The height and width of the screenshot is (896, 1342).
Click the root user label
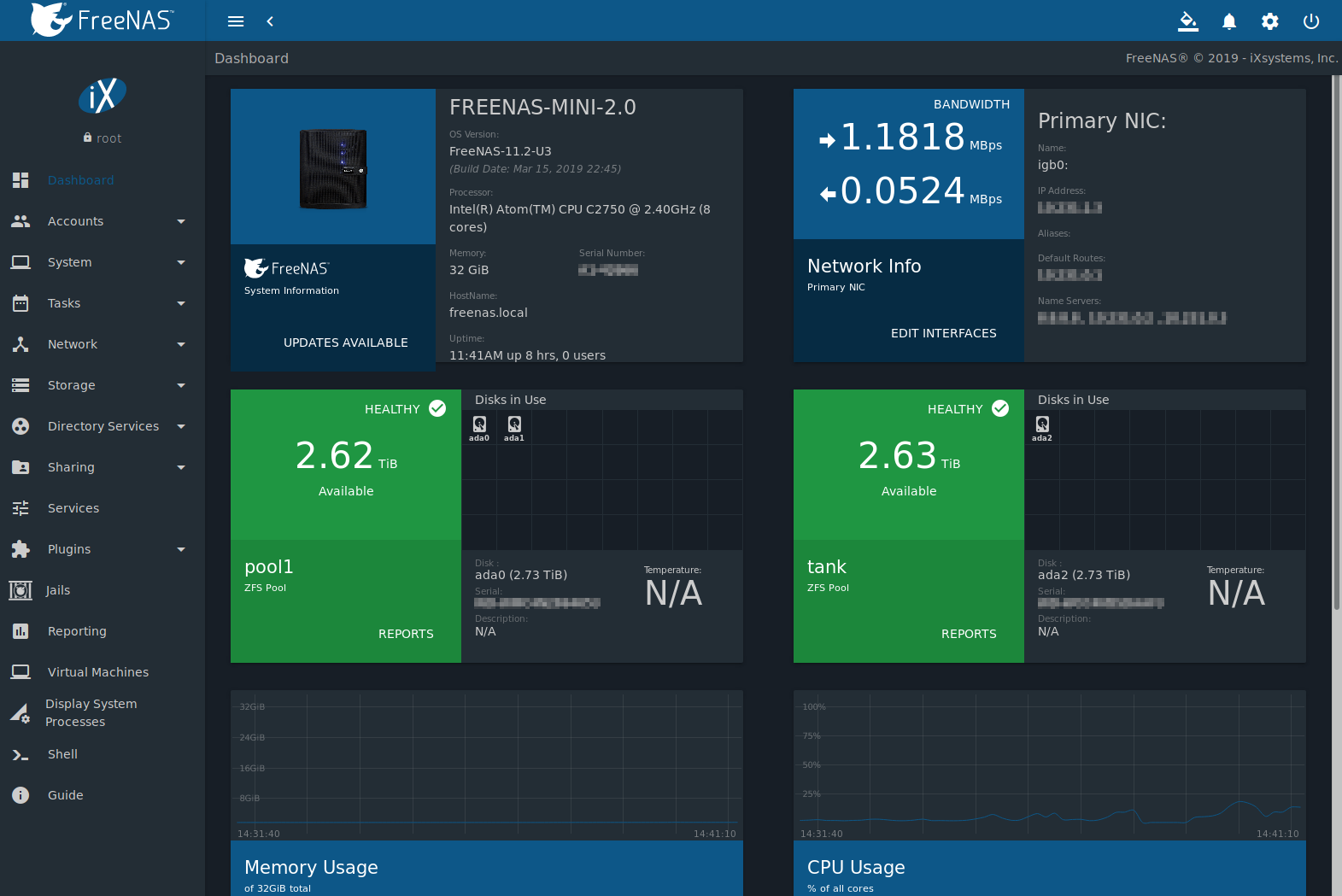(x=103, y=138)
